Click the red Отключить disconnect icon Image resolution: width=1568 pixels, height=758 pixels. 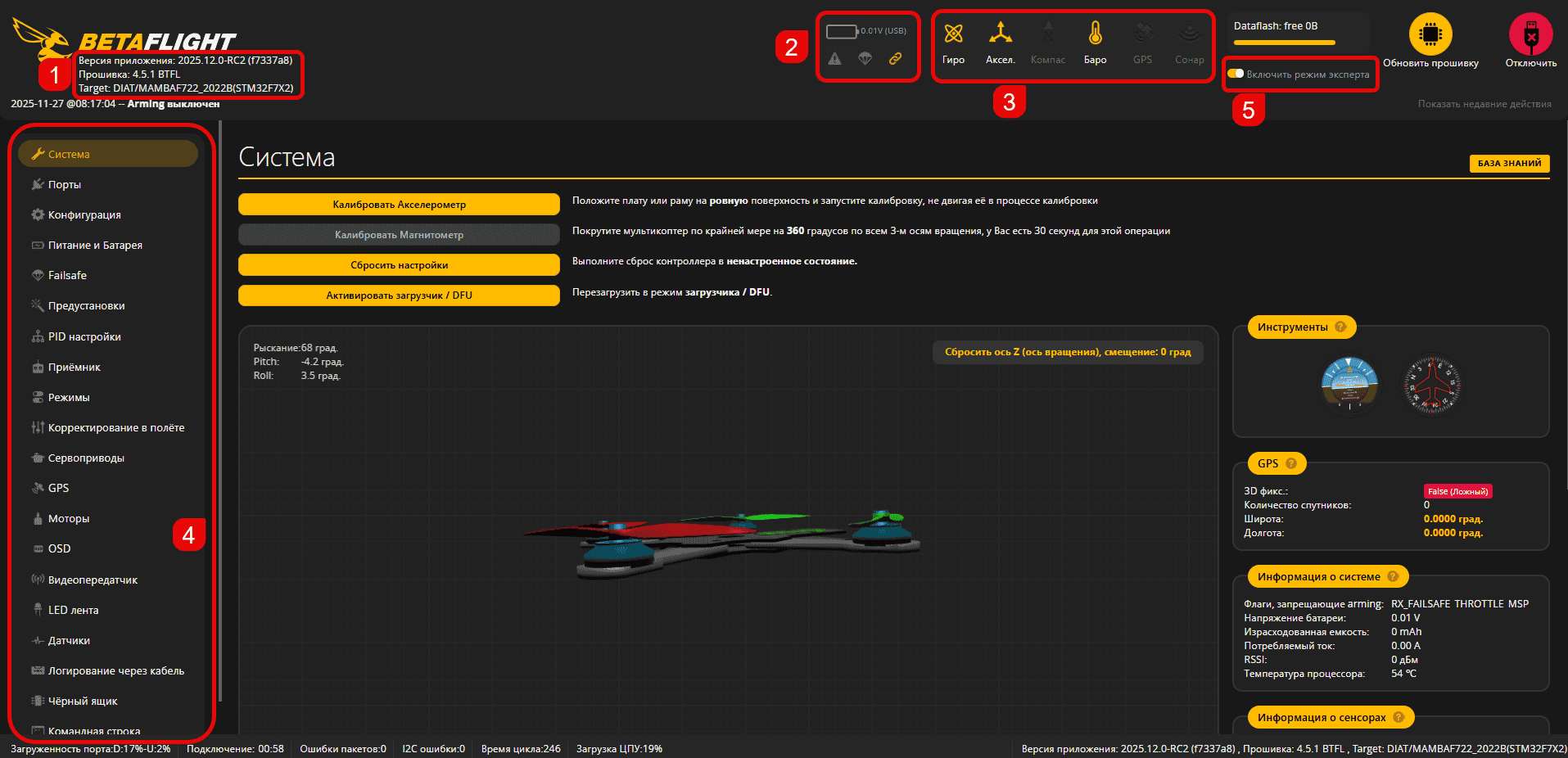click(x=1530, y=34)
